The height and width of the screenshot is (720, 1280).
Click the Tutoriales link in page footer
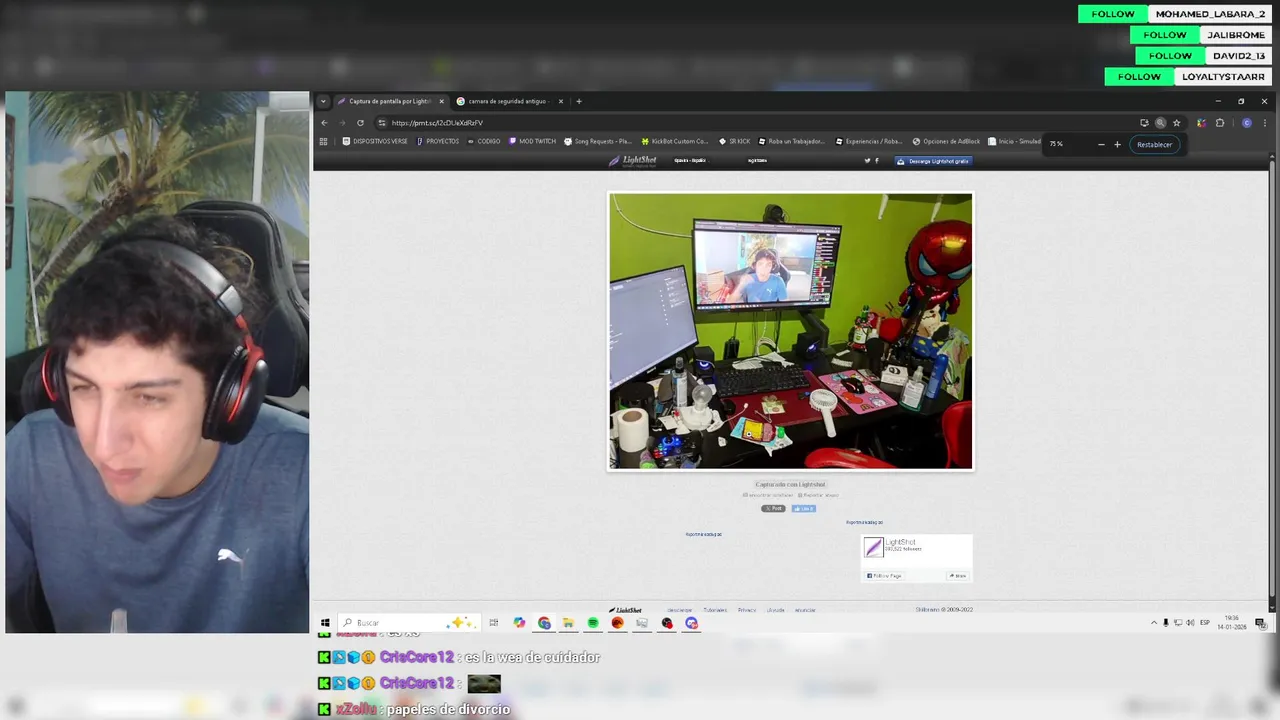(x=715, y=610)
